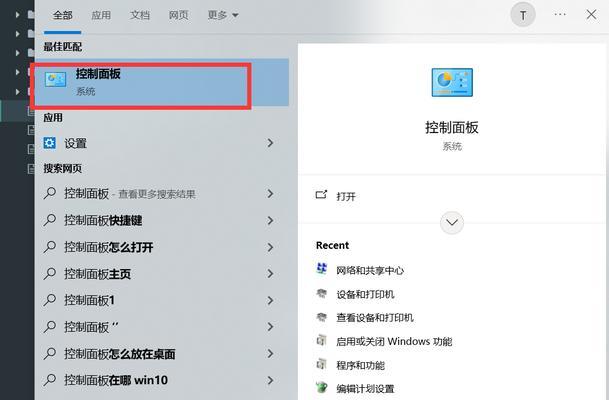Expand arrow for 控制面板快捷键
Viewport: 609px width, 400px height.
point(270,220)
